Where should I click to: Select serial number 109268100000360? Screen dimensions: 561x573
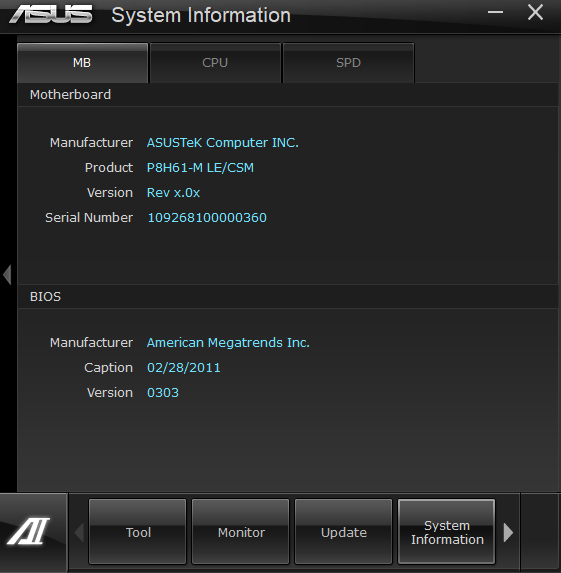tap(207, 218)
